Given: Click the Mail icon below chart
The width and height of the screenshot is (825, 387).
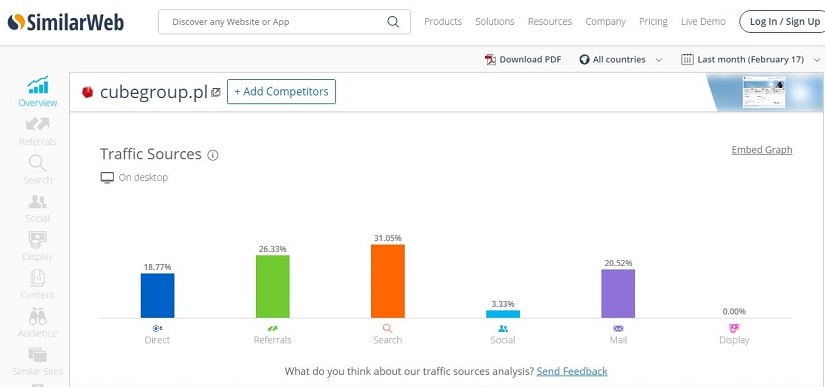Looking at the screenshot, I should (618, 329).
